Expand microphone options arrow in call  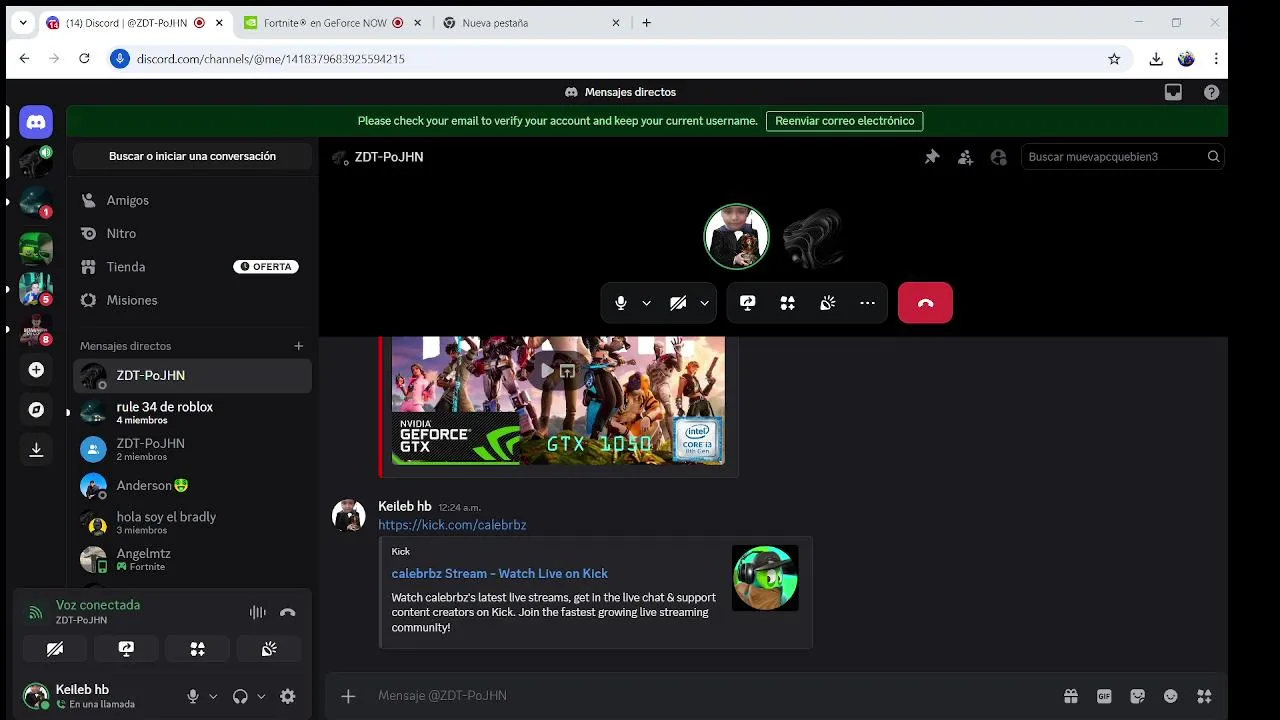point(647,303)
